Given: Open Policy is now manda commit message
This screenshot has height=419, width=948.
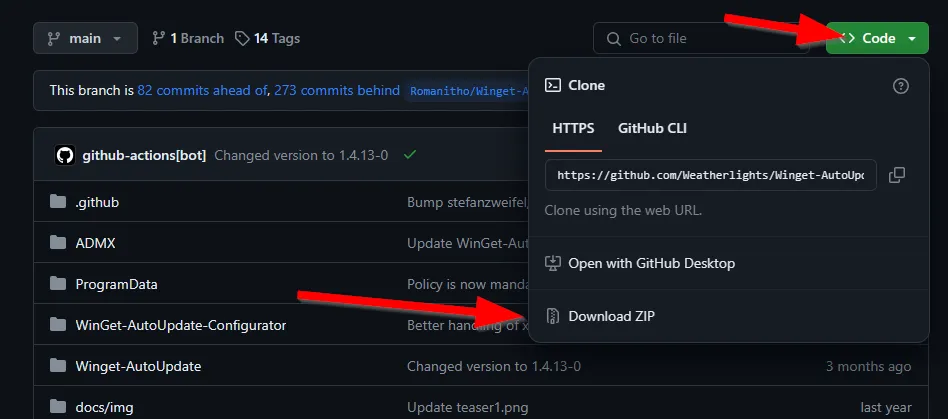Looking at the screenshot, I should pyautogui.click(x=468, y=284).
